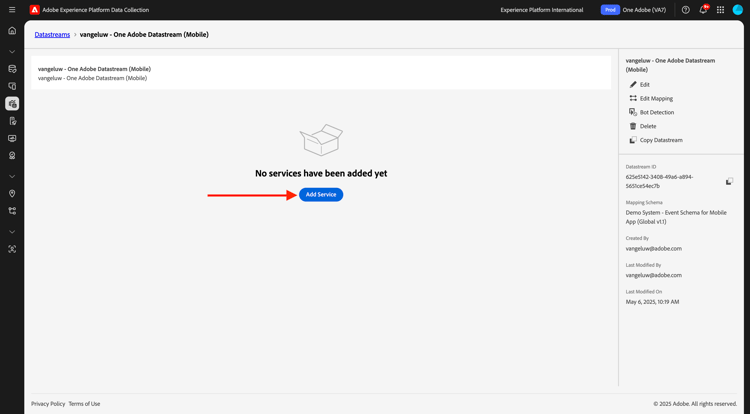Click Edit in the right panel
This screenshot has height=414, width=750.
click(640, 85)
